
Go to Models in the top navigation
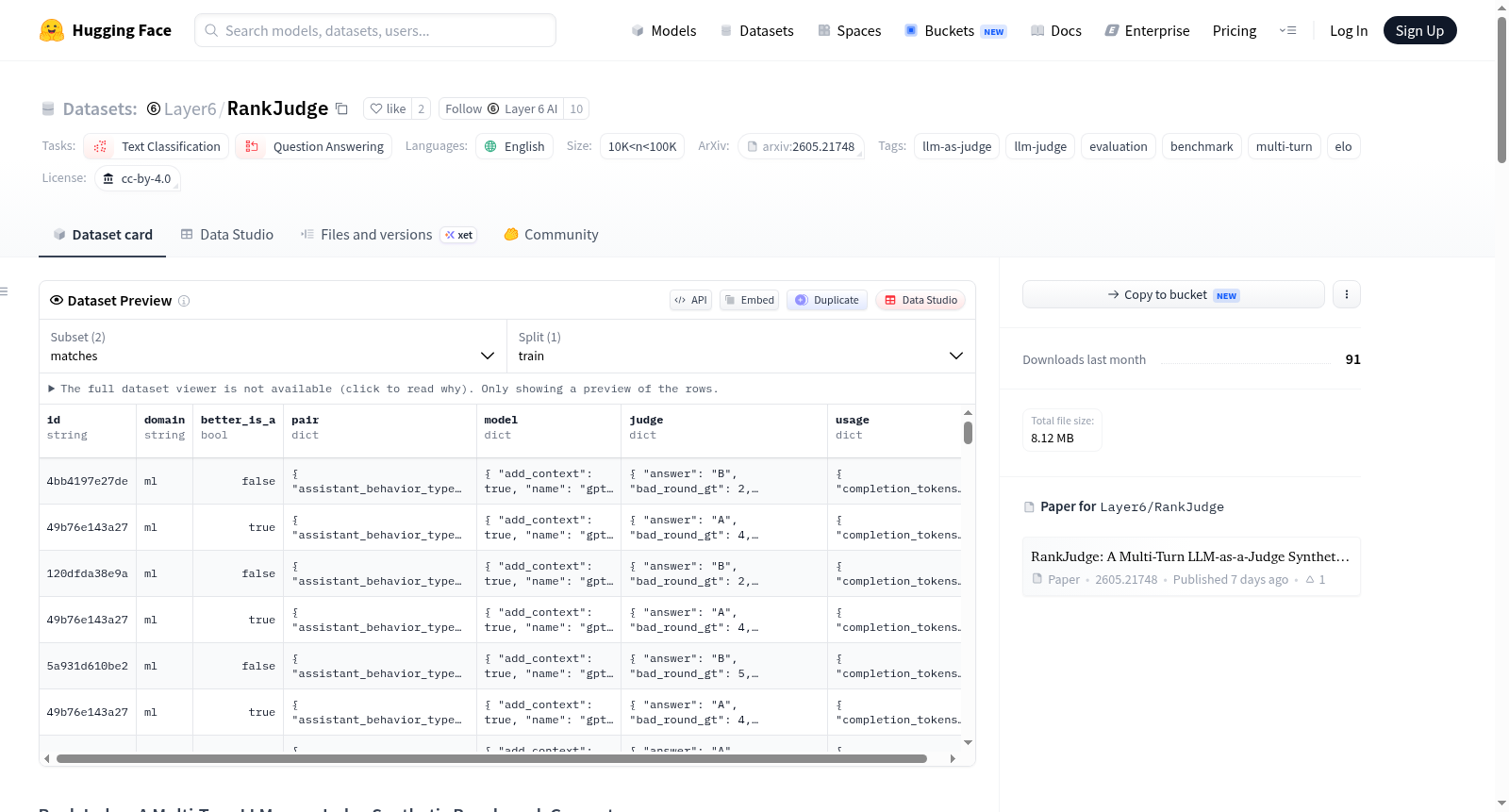tap(664, 31)
